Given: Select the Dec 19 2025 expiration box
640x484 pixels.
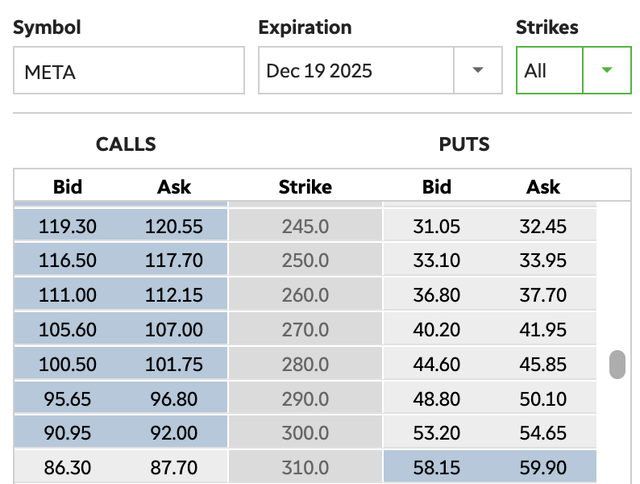Looking at the screenshot, I should coord(356,71).
